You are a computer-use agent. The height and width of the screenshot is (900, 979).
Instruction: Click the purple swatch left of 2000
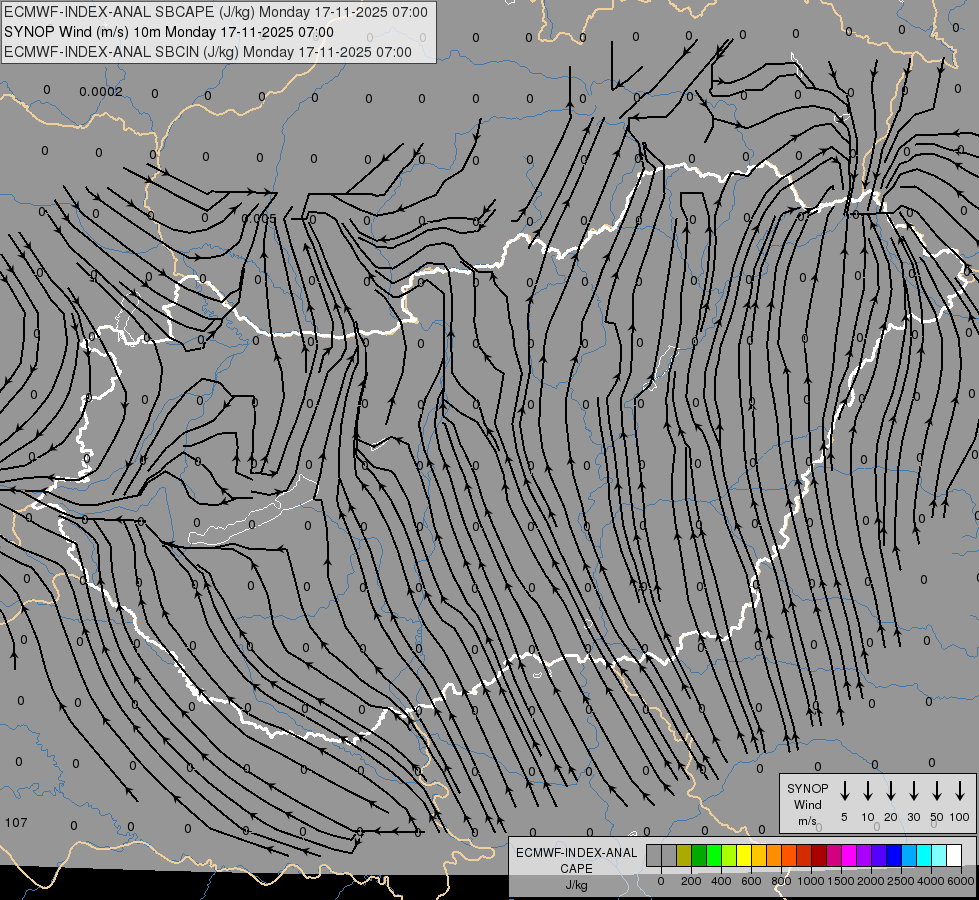pos(863,855)
